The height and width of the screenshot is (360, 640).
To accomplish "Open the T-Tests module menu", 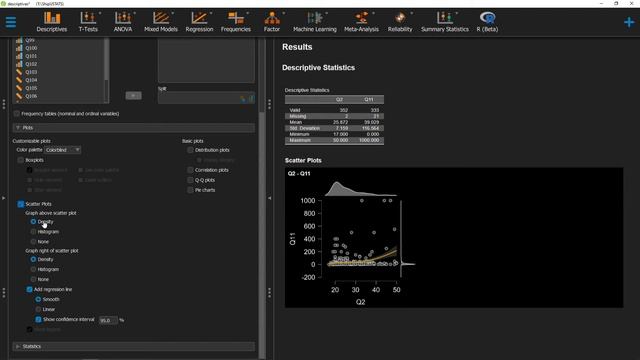I will click(88, 22).
